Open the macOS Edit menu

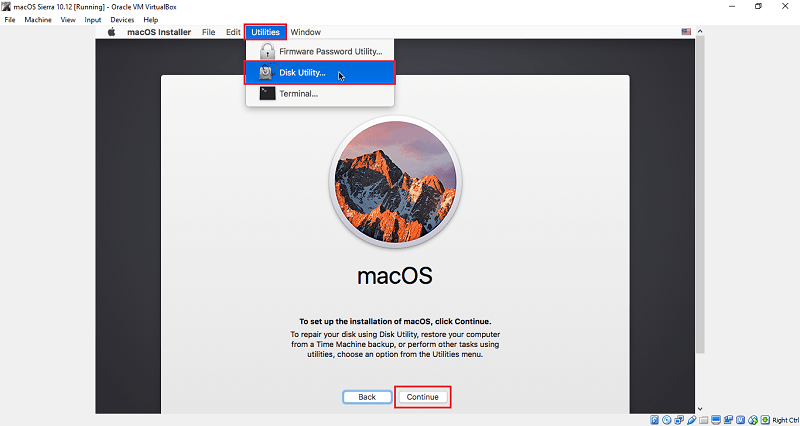[x=233, y=32]
